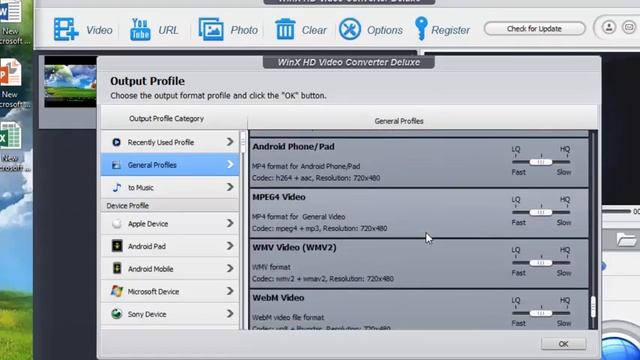Click the URL toolbar label
This screenshot has height=360, width=640.
pos(168,30)
